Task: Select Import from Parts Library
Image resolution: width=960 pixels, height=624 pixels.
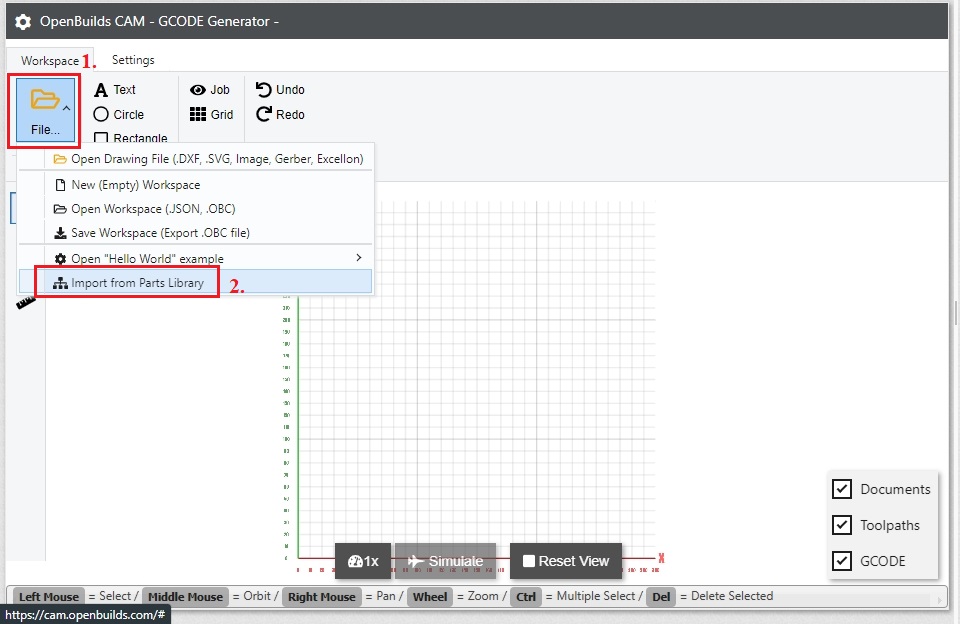Action: pyautogui.click(x=196, y=282)
